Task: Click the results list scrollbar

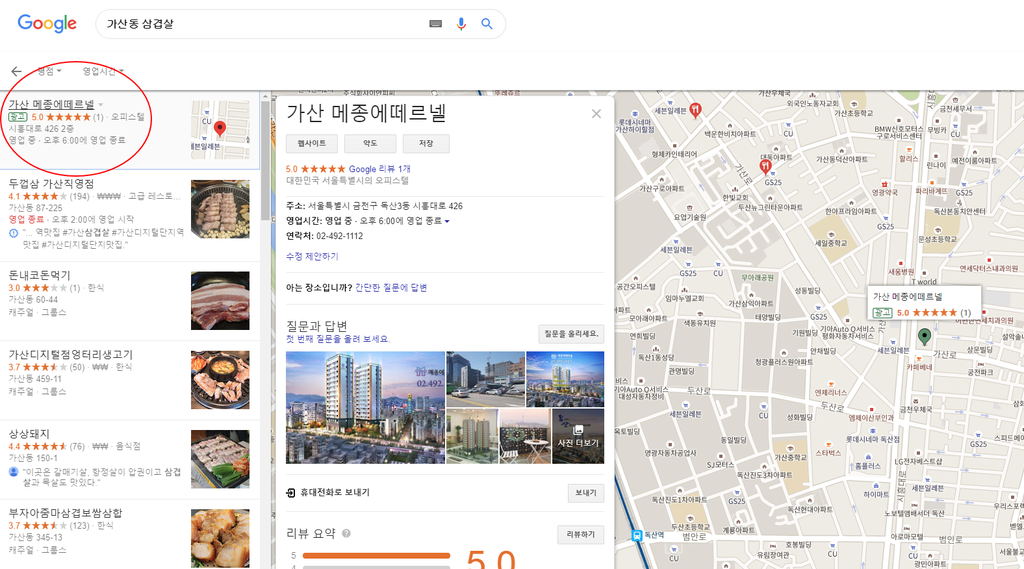Action: [264, 160]
